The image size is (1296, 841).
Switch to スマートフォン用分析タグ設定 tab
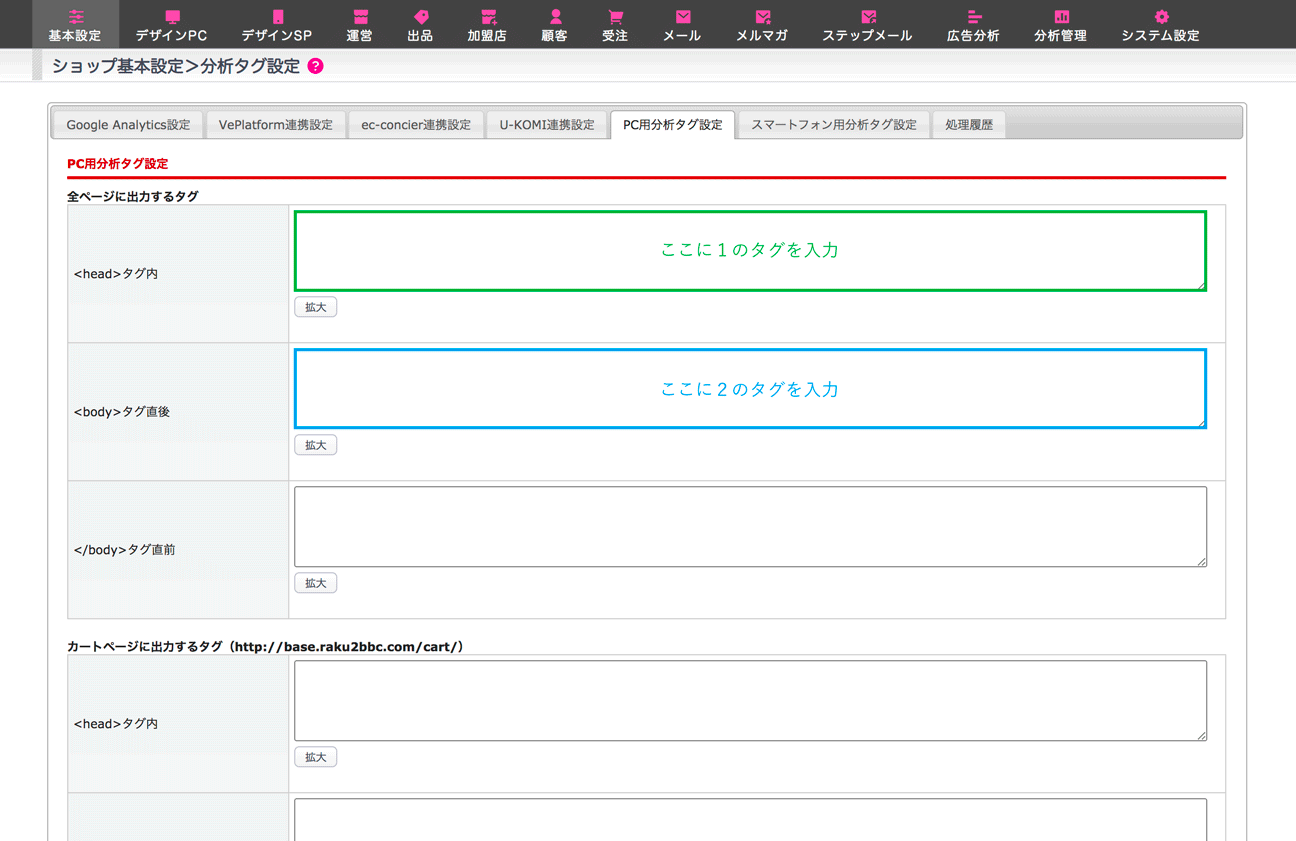click(833, 125)
